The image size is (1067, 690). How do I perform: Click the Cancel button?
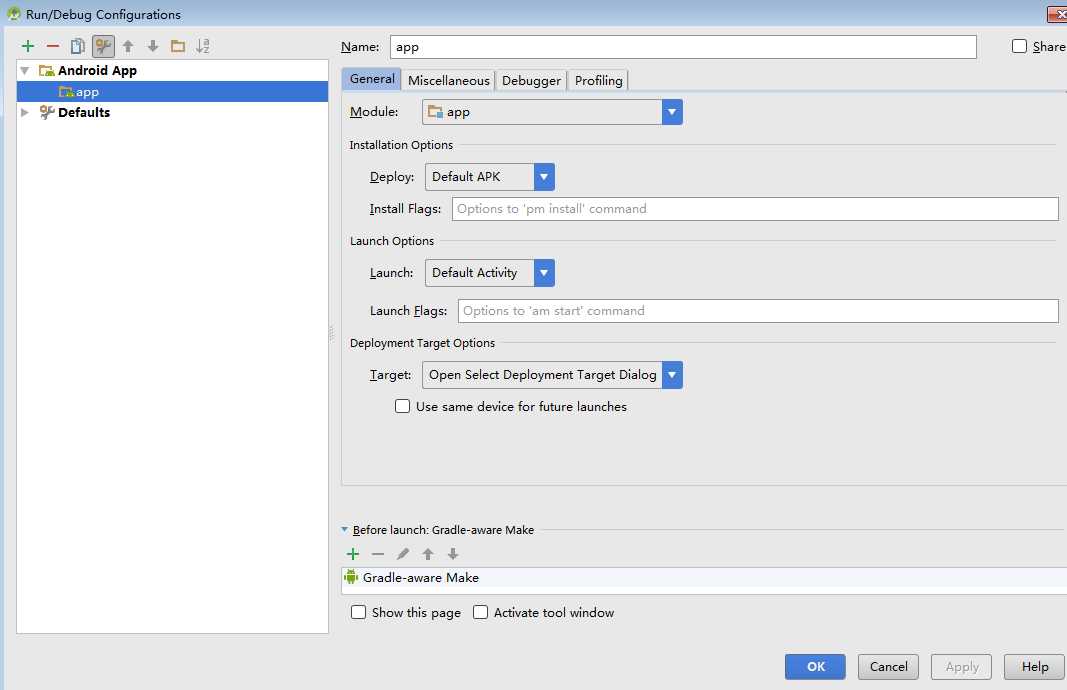click(888, 667)
